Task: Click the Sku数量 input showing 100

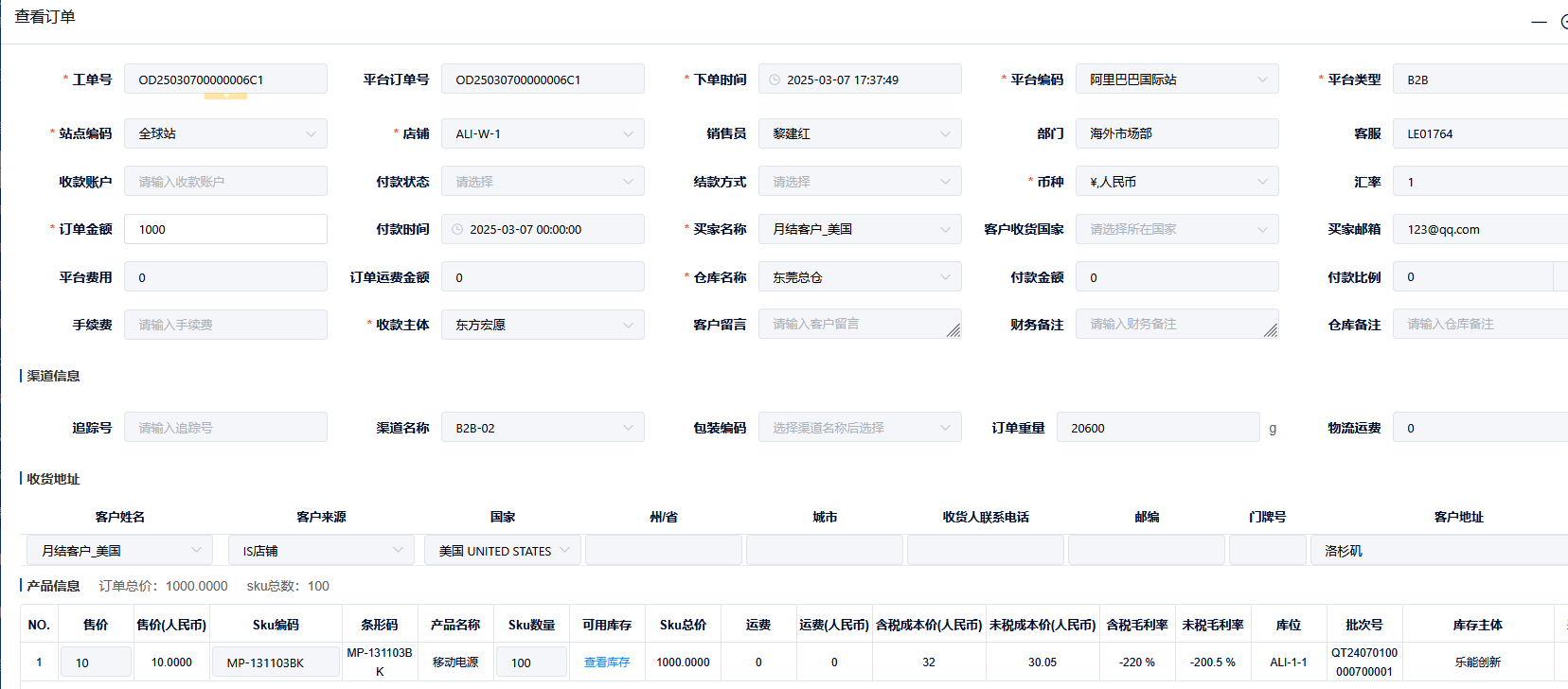Action: (531, 662)
